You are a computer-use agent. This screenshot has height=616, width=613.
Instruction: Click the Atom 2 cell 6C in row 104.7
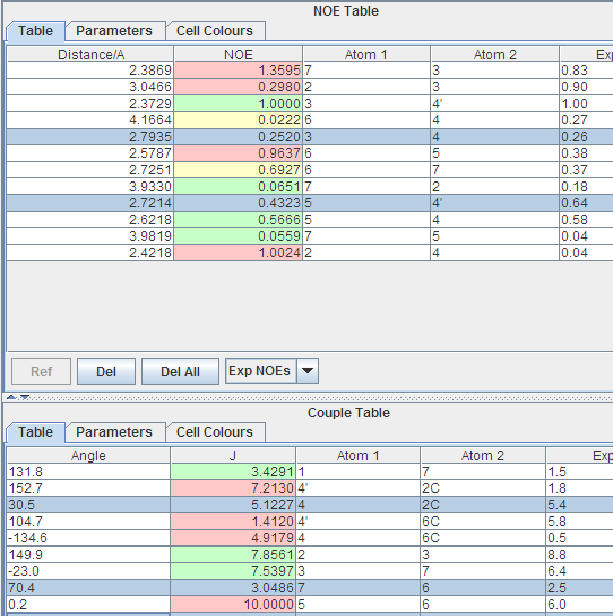click(483, 521)
